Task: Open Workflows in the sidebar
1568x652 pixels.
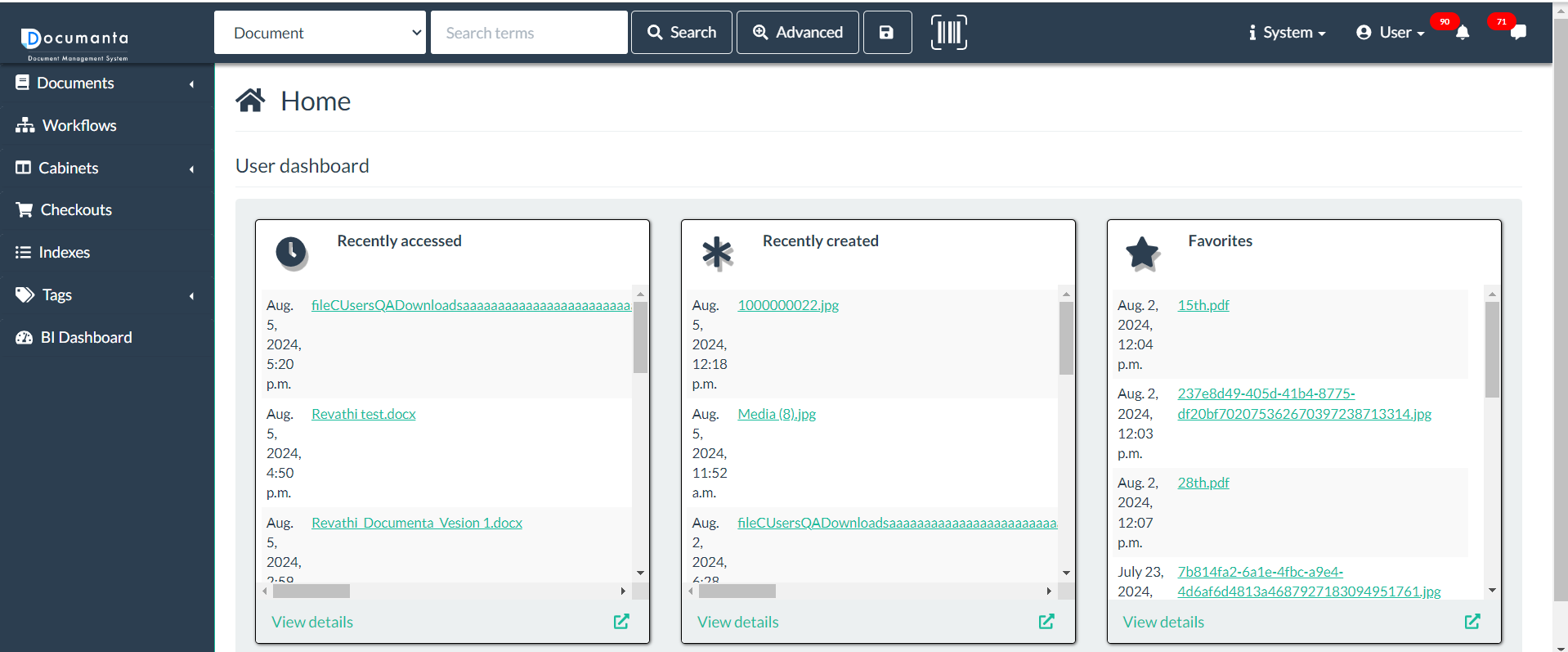Action: pyautogui.click(x=79, y=125)
